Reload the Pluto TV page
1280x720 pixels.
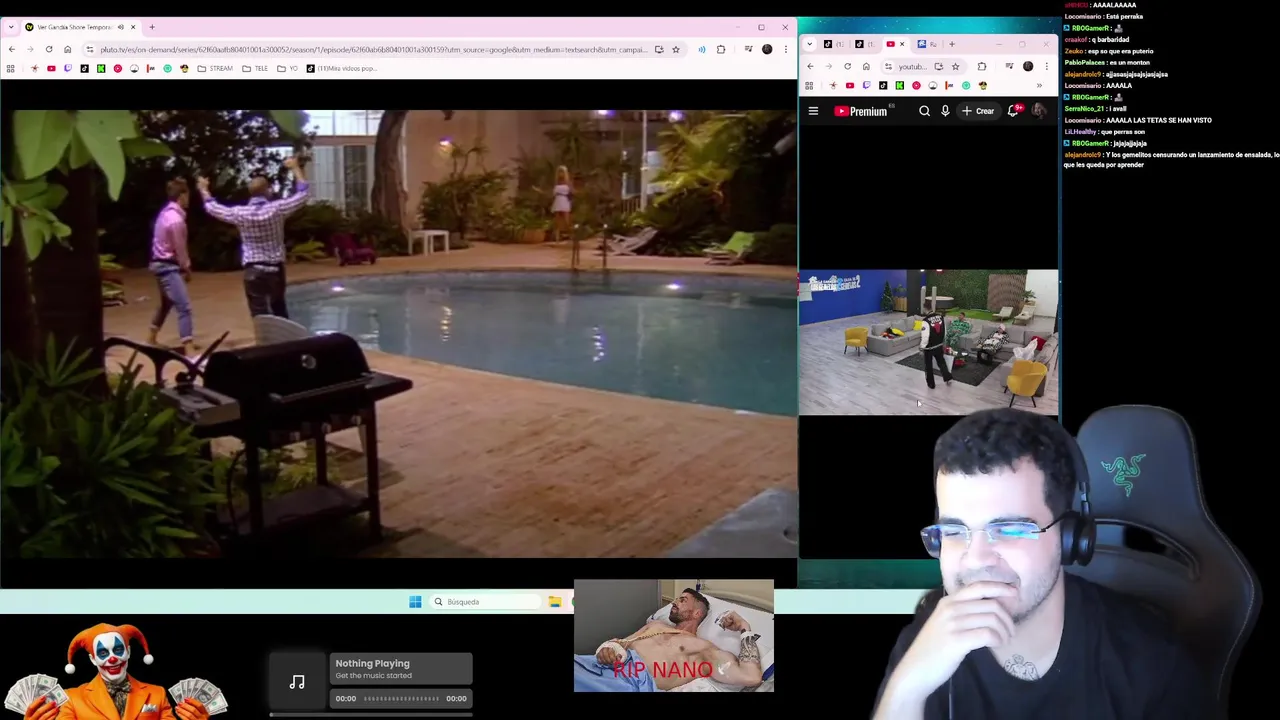point(49,49)
